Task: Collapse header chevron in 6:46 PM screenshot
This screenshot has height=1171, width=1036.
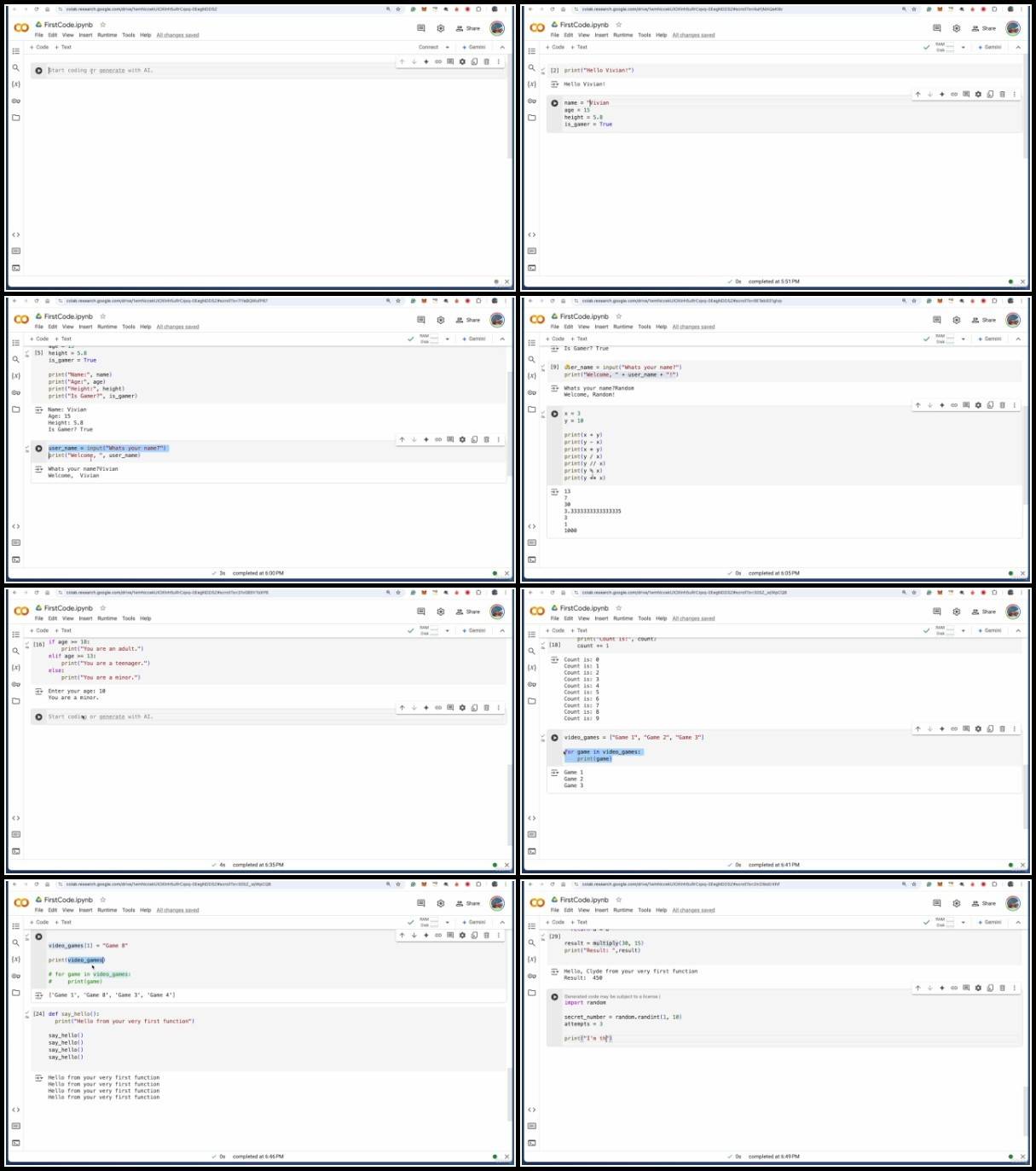Action: 502,923
